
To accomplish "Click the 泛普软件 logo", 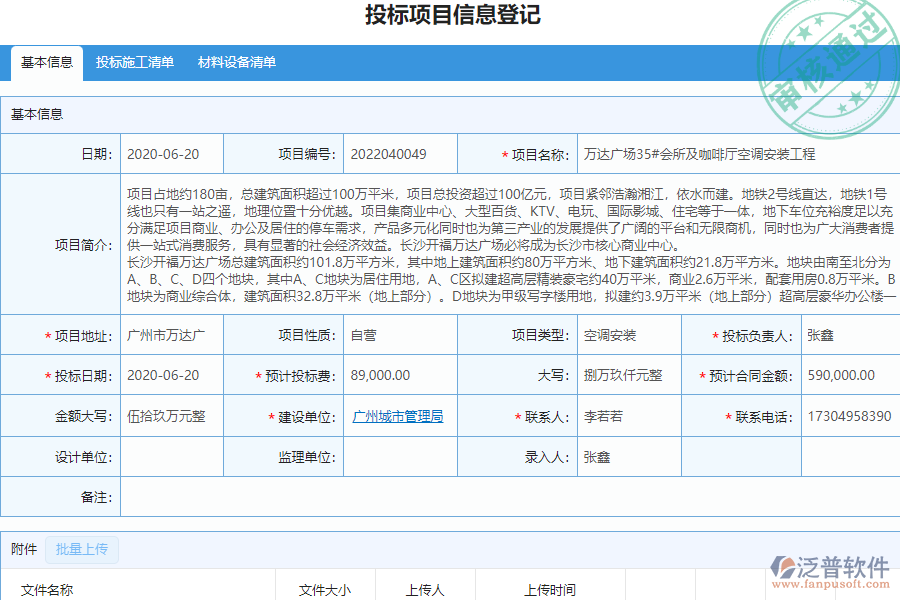I will coord(825,565).
